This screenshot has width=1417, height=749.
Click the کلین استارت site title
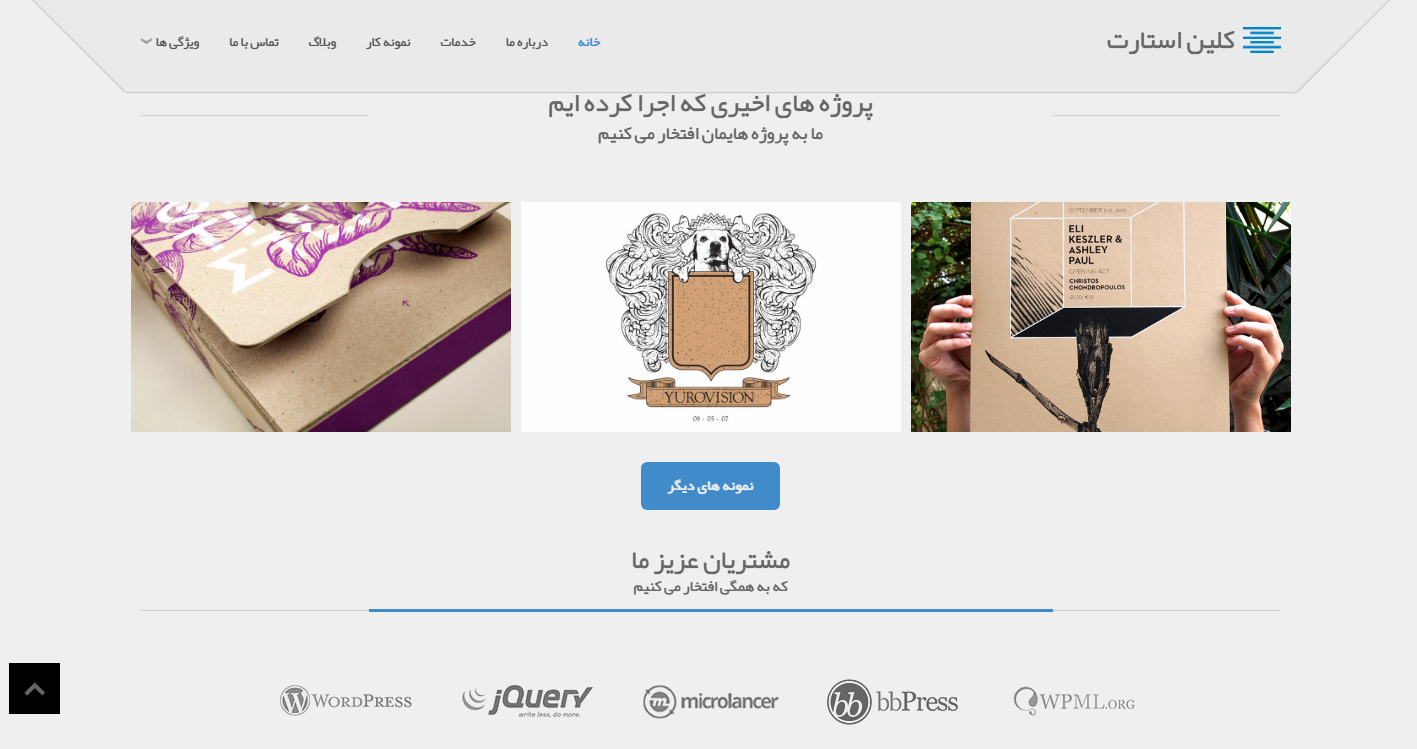(1171, 41)
